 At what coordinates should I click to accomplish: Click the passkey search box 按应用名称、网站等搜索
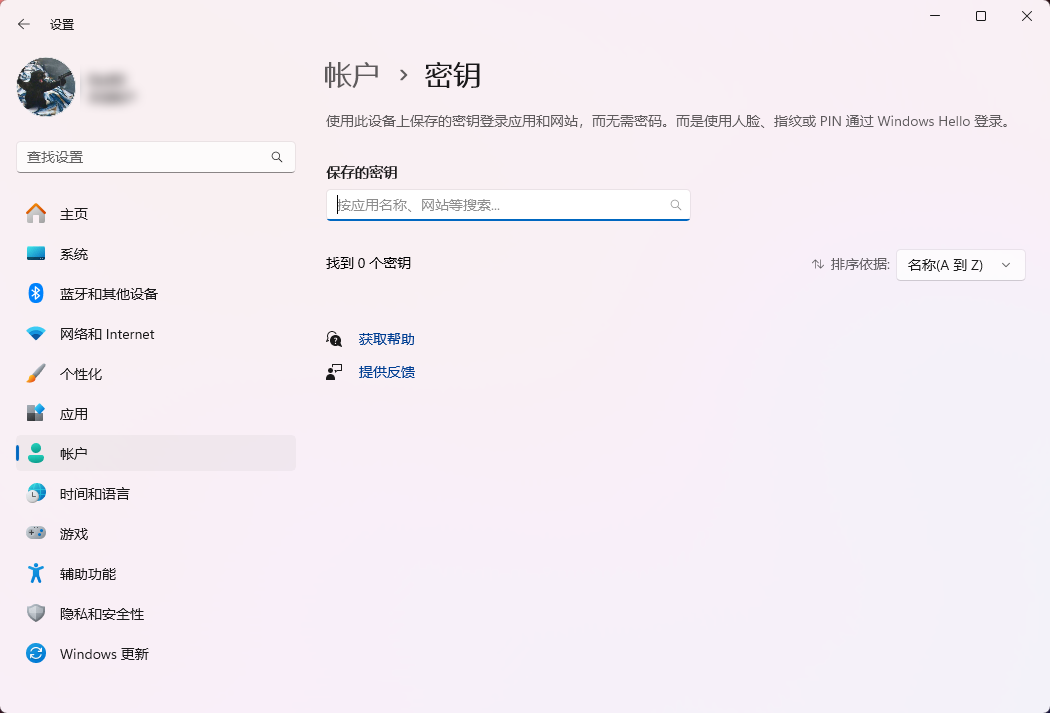pyautogui.click(x=507, y=205)
